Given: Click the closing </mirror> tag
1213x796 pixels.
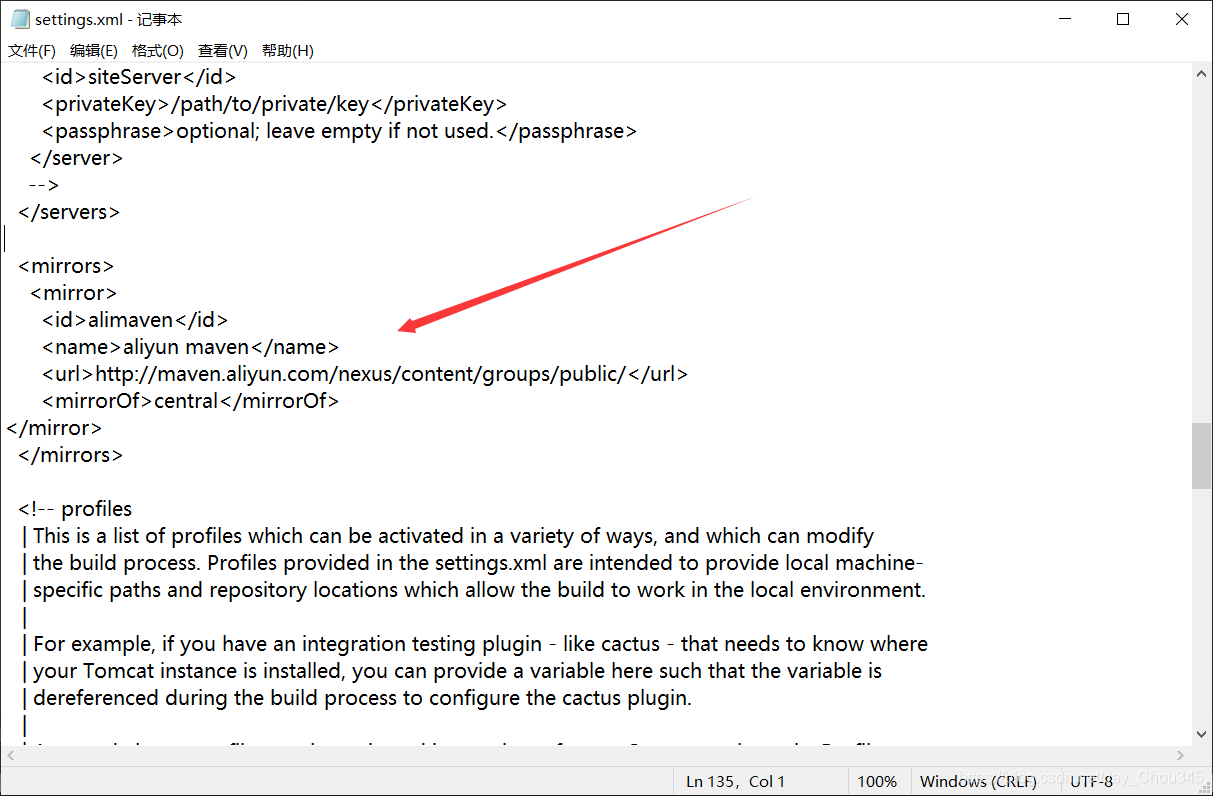Looking at the screenshot, I should (x=54, y=428).
